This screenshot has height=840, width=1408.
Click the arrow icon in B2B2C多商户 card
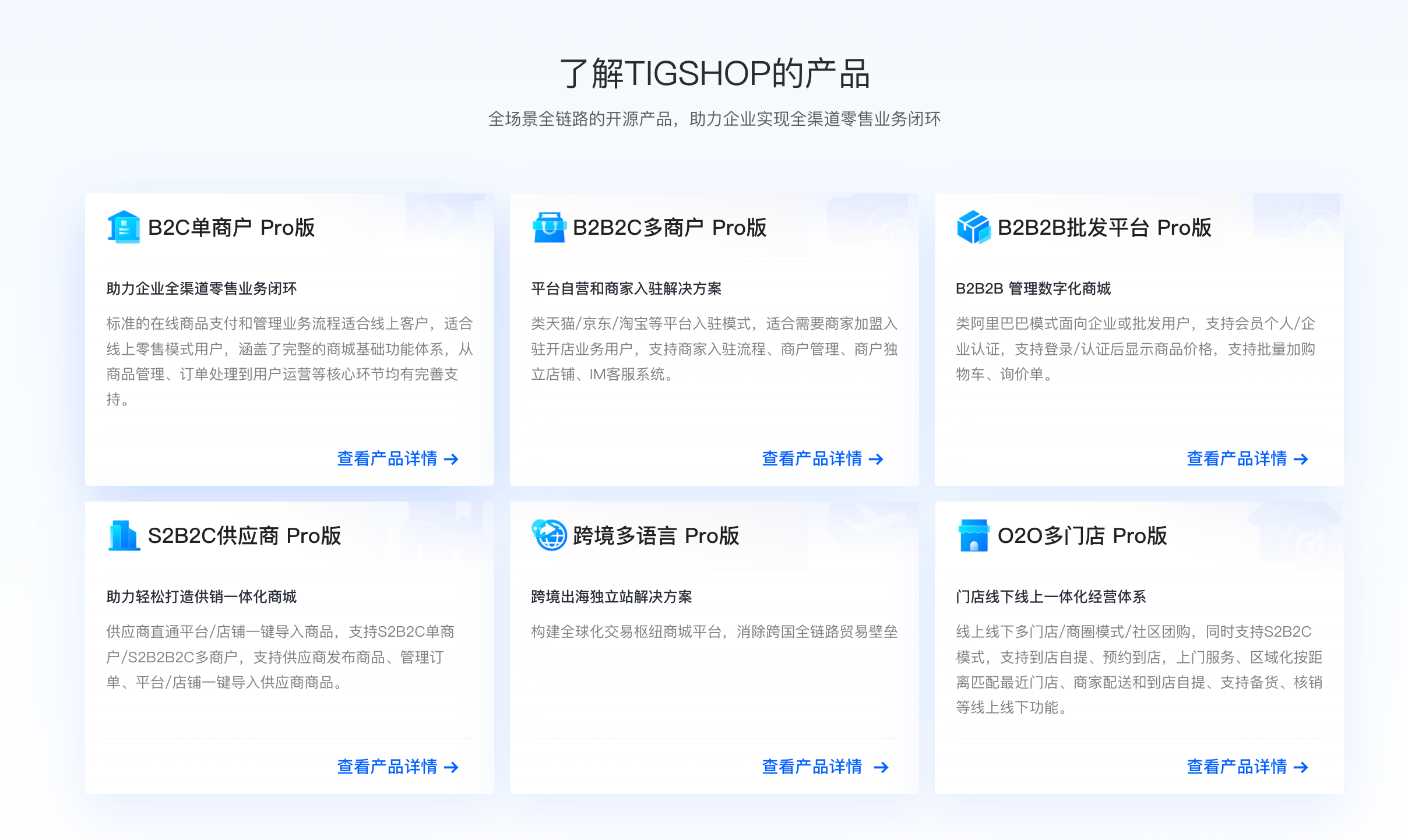(x=876, y=460)
